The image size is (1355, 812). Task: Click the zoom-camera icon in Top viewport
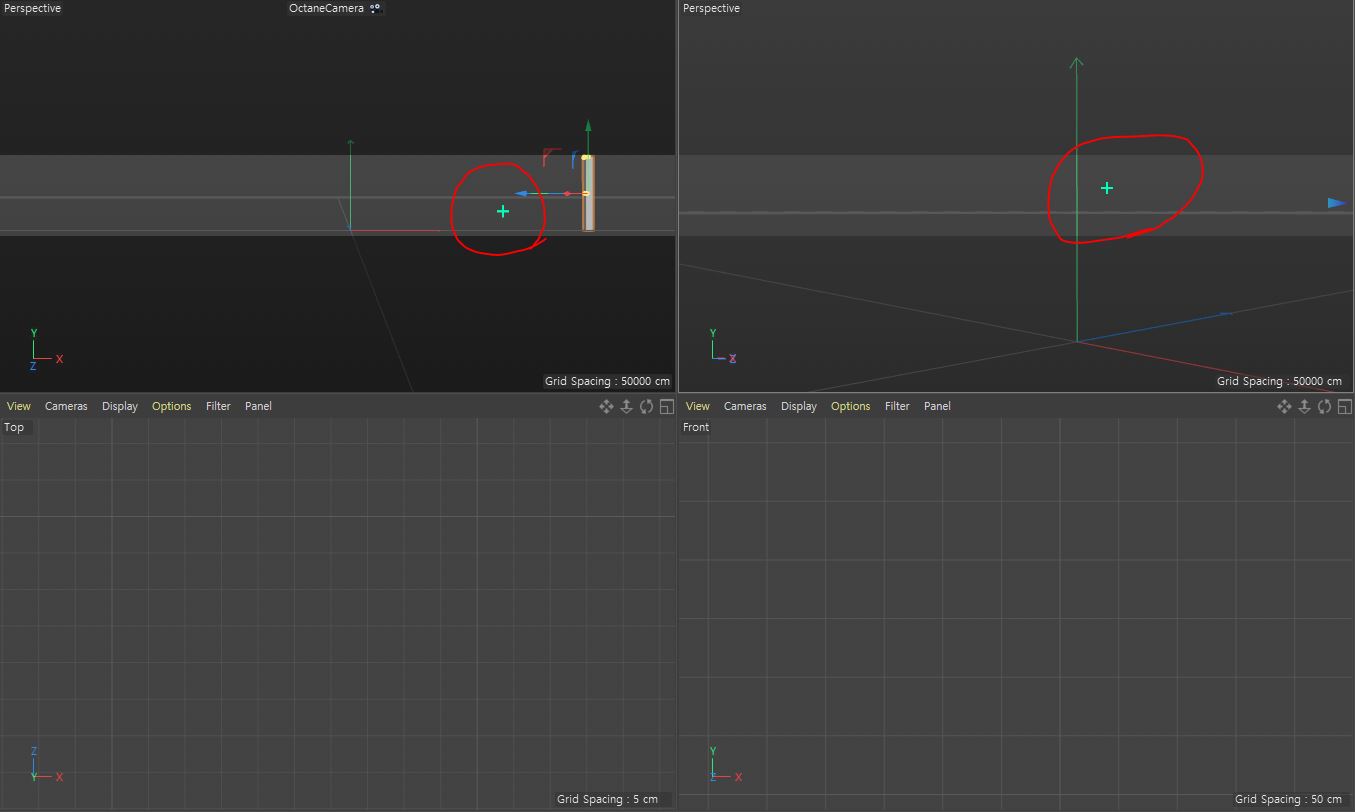(626, 406)
